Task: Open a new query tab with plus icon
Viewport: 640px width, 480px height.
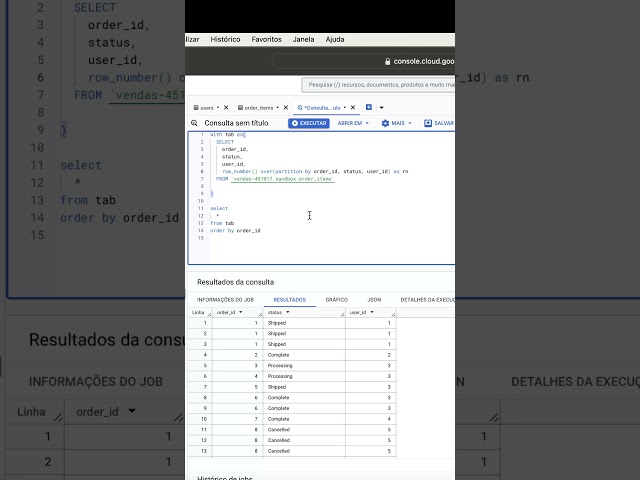Action: point(369,107)
